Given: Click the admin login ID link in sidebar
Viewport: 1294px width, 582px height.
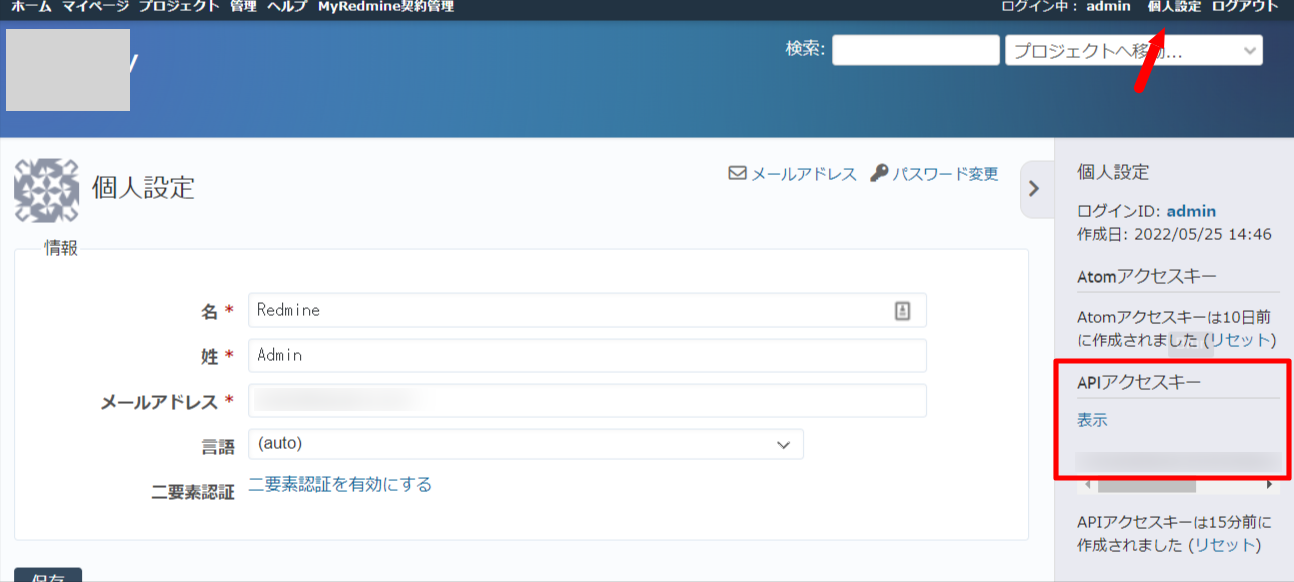Looking at the screenshot, I should point(1191,211).
